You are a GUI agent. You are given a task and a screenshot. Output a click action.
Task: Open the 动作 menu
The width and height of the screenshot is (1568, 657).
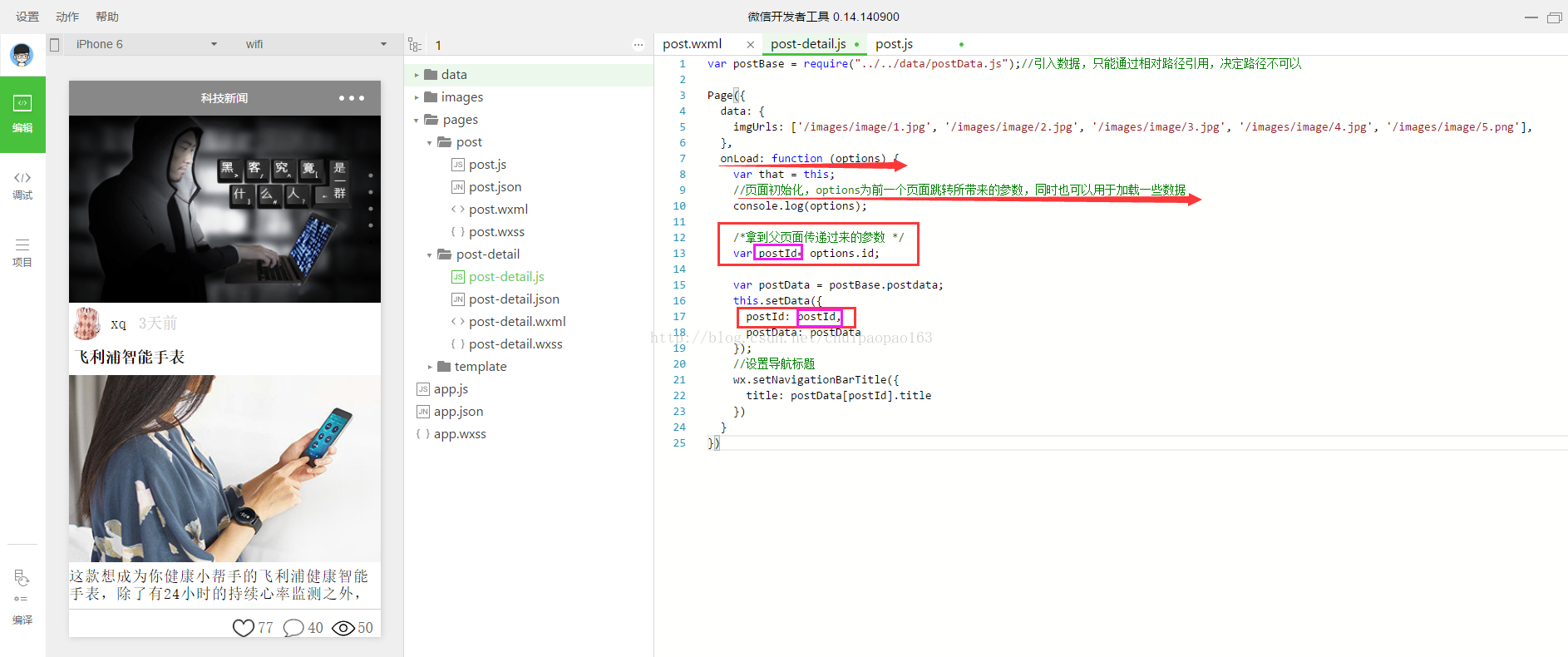click(67, 17)
